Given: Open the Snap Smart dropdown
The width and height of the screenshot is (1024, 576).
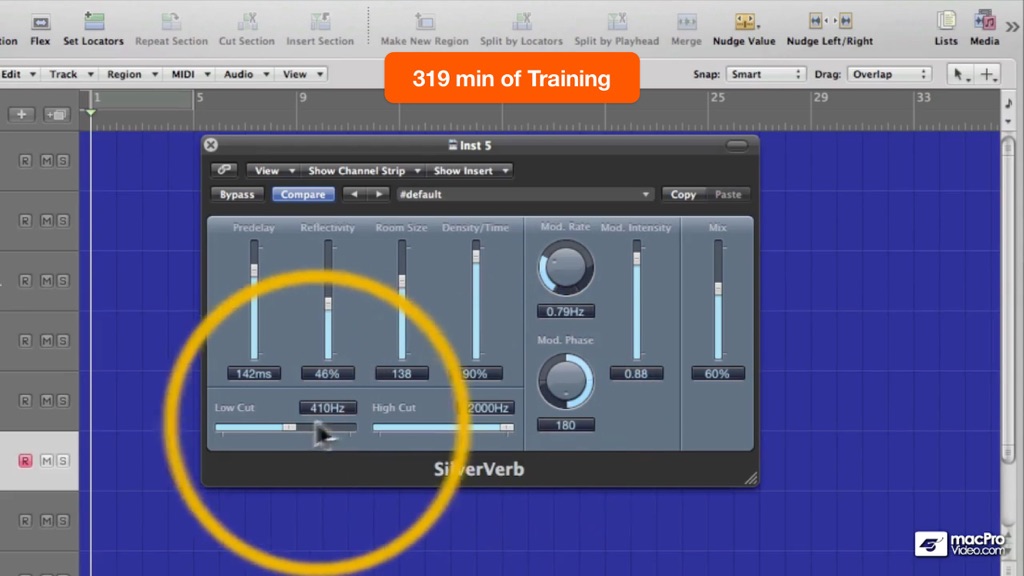Looking at the screenshot, I should point(765,74).
